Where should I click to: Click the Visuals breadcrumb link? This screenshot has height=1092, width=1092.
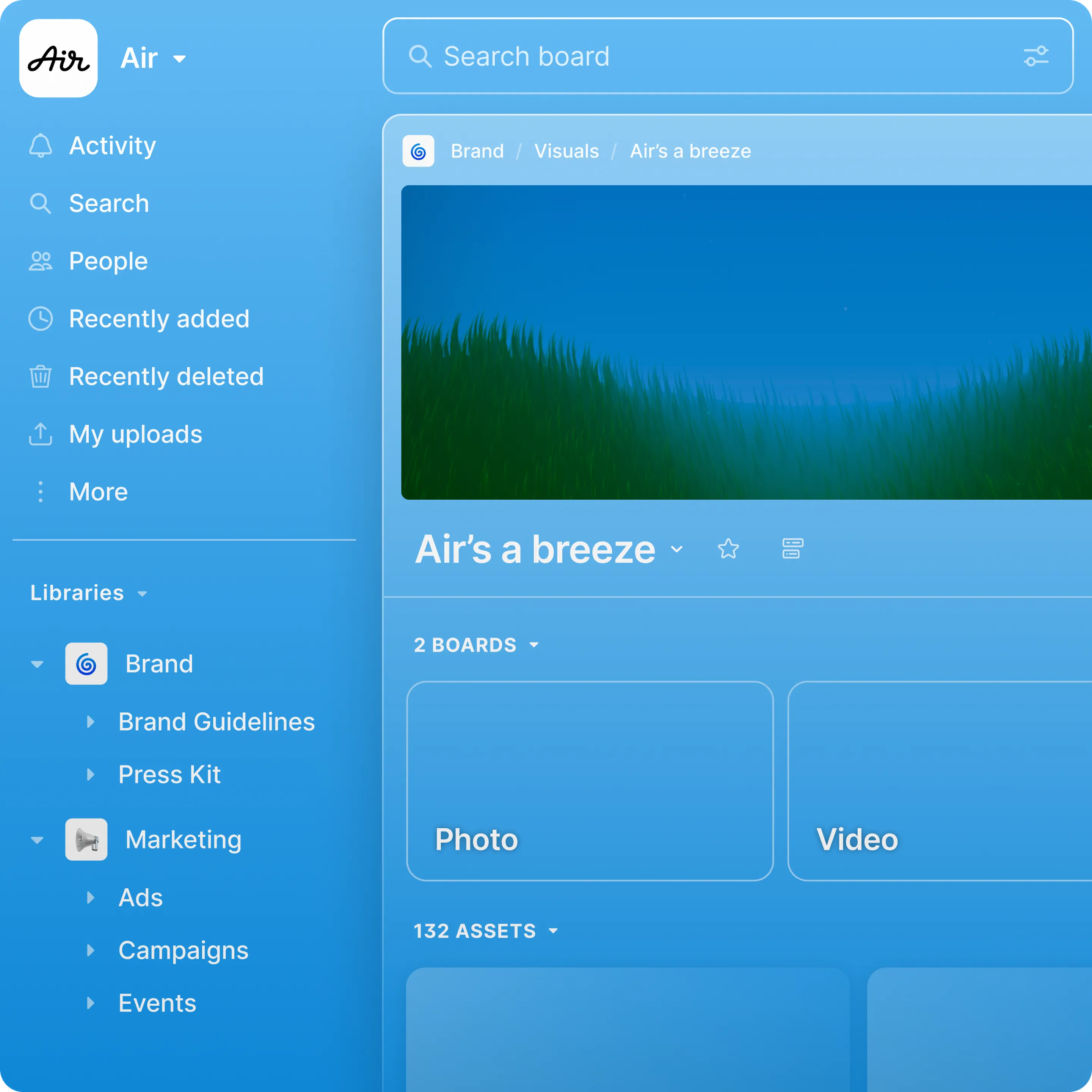point(566,152)
